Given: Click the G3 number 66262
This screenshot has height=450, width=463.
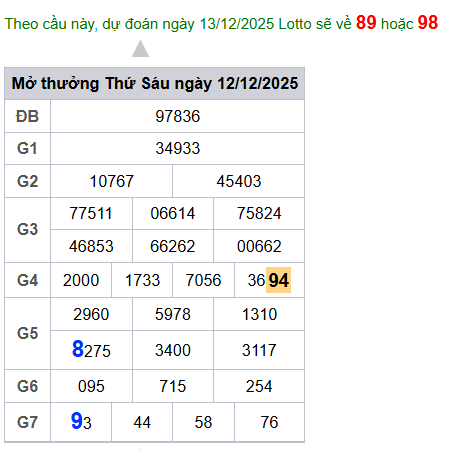Looking at the screenshot, I should pyautogui.click(x=173, y=246).
